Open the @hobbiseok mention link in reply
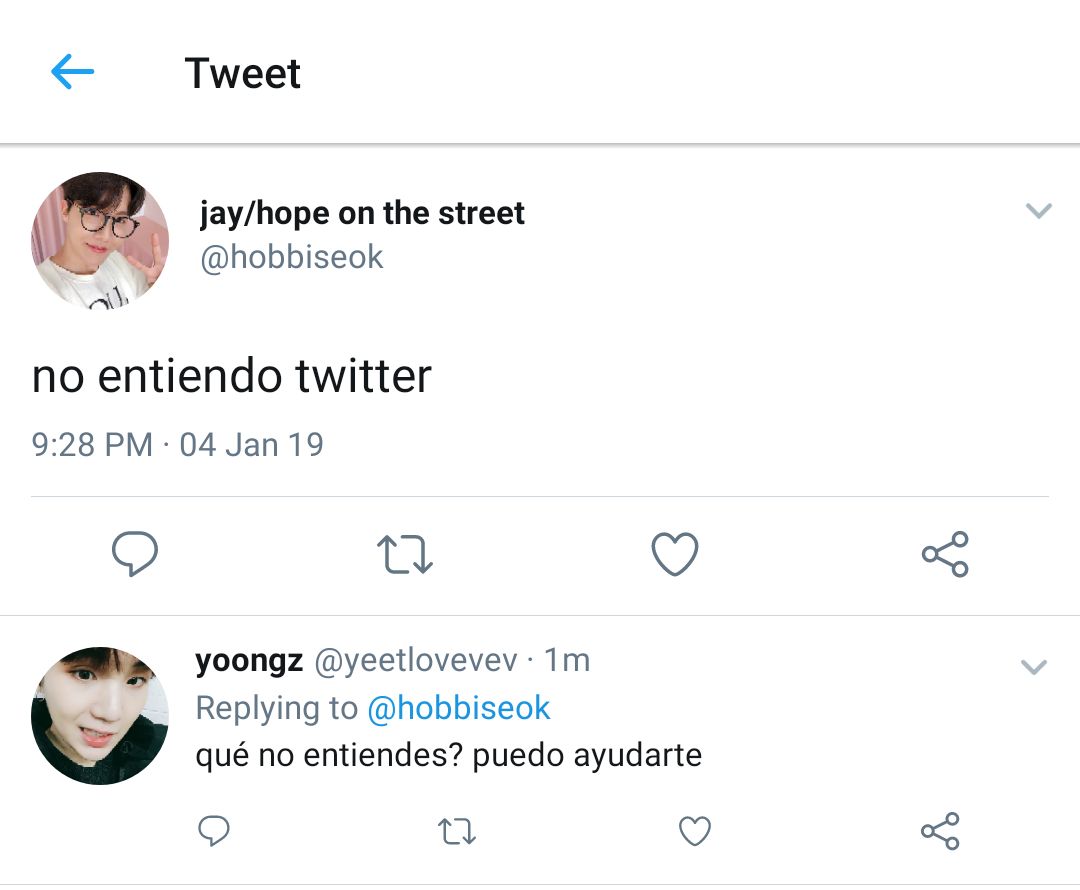1080x890 pixels. click(459, 708)
